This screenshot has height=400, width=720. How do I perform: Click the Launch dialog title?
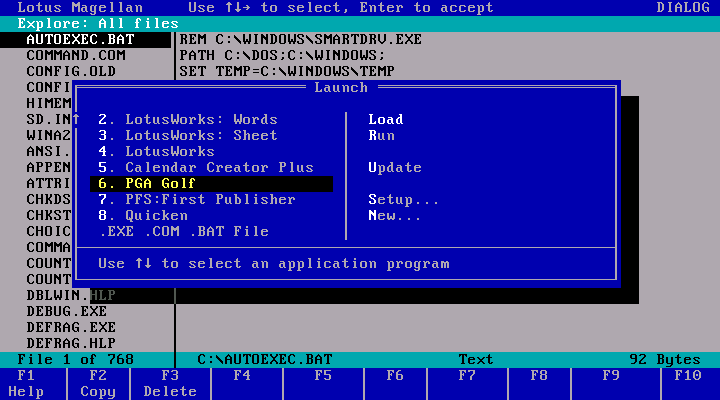pyautogui.click(x=341, y=88)
